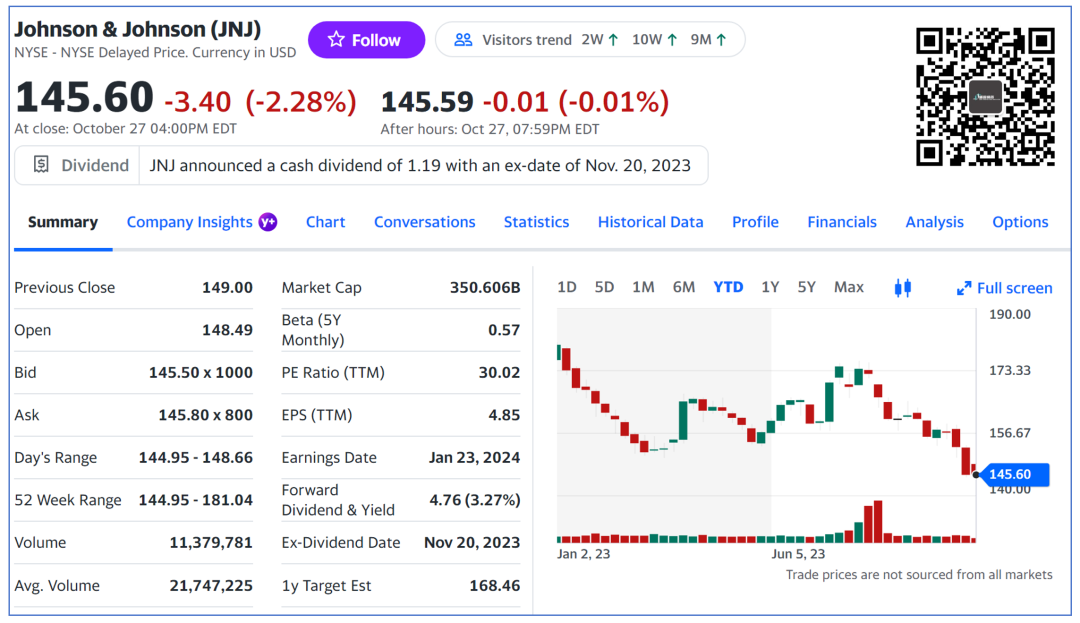This screenshot has width=1080, height=623.
Task: Set chart range to 5Y
Action: (x=807, y=287)
